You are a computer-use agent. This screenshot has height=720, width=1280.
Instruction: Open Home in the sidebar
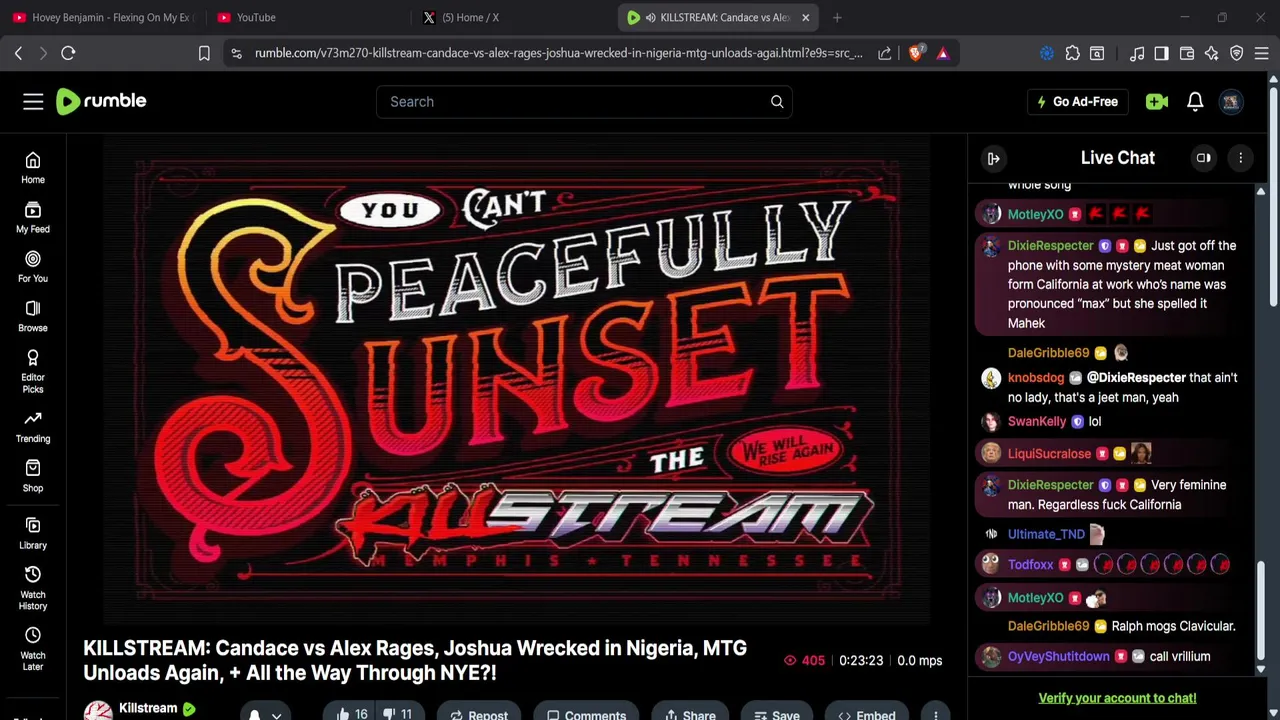click(x=33, y=168)
